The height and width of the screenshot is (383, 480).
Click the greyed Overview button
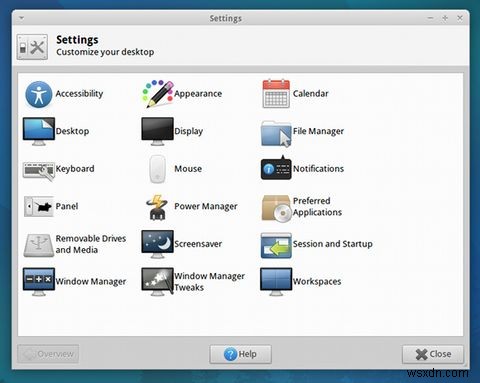(x=48, y=354)
